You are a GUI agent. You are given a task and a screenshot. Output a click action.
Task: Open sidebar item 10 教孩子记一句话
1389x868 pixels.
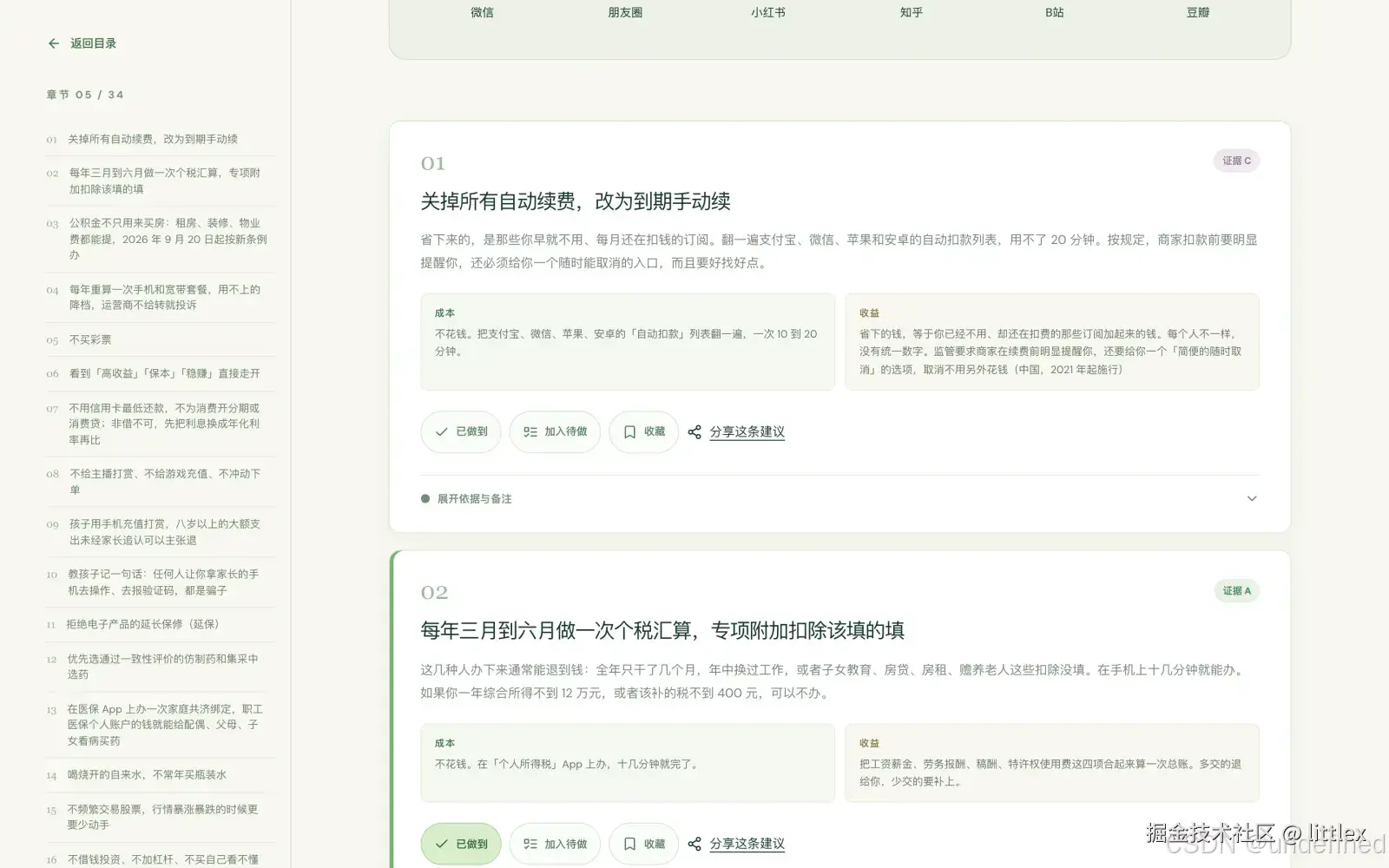click(x=160, y=582)
